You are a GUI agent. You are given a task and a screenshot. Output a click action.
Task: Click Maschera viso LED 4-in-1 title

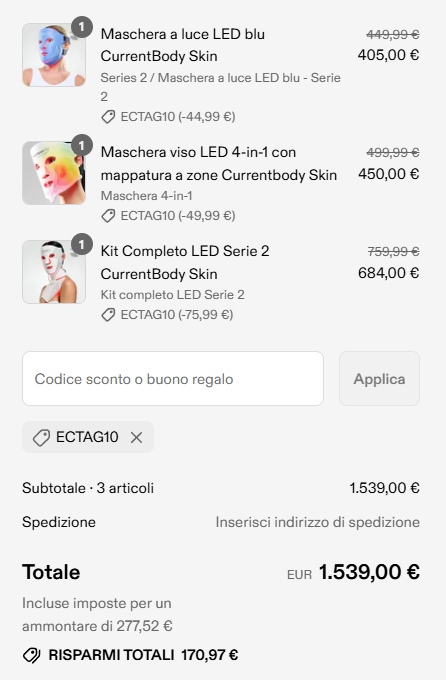pyautogui.click(x=219, y=163)
